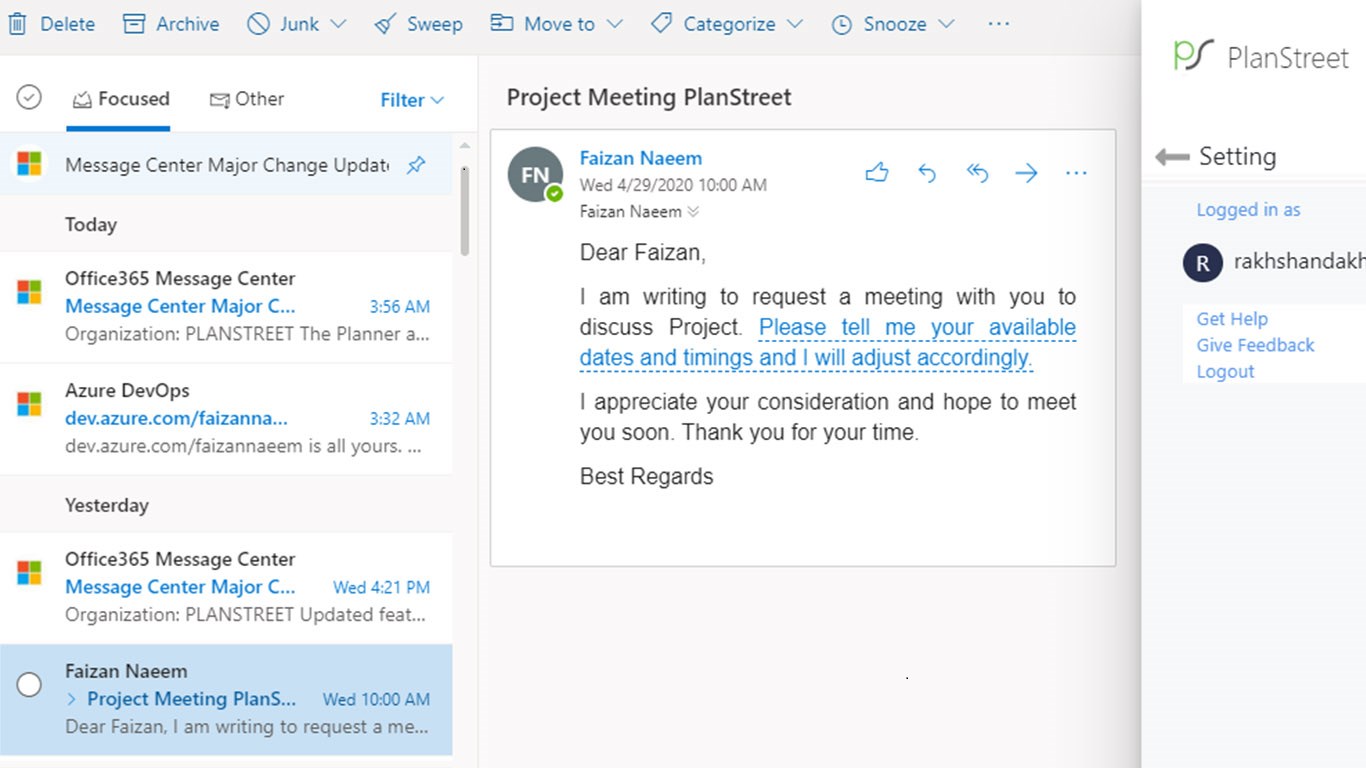Expand the recipient details chevron under the sender
This screenshot has height=768, width=1366.
coord(693,212)
